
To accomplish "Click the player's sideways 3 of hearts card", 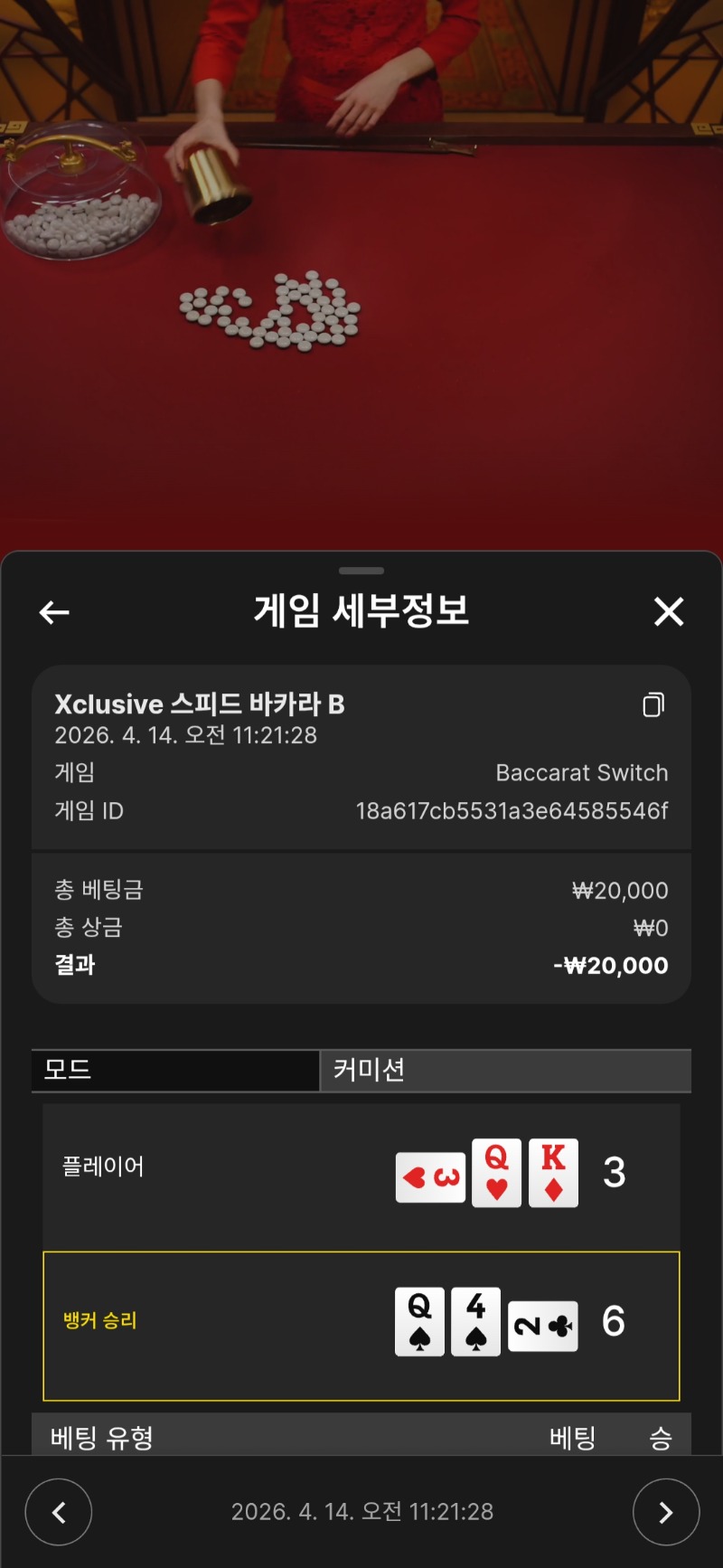I will tap(431, 1177).
